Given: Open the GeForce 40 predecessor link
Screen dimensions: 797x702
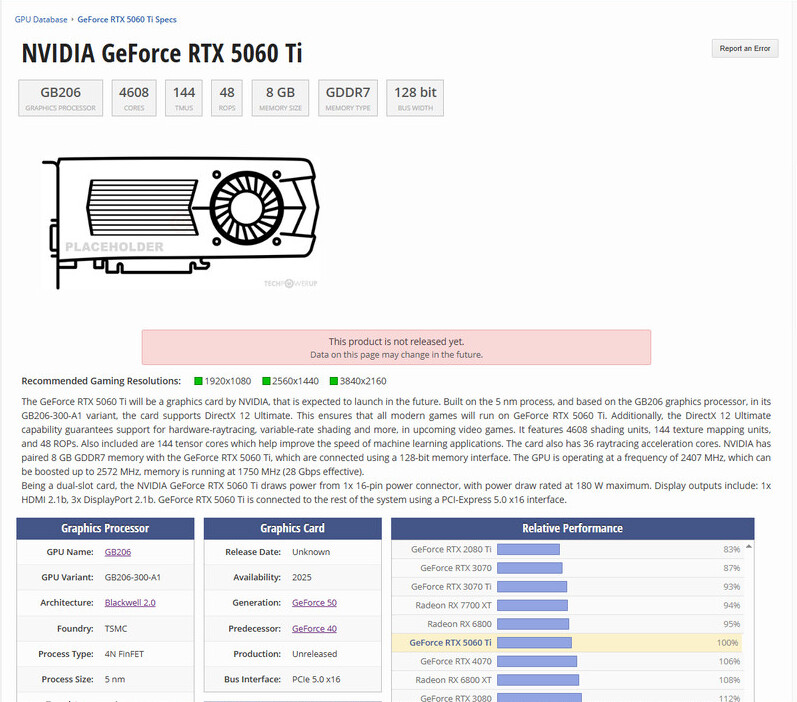Looking at the screenshot, I should [x=314, y=629].
